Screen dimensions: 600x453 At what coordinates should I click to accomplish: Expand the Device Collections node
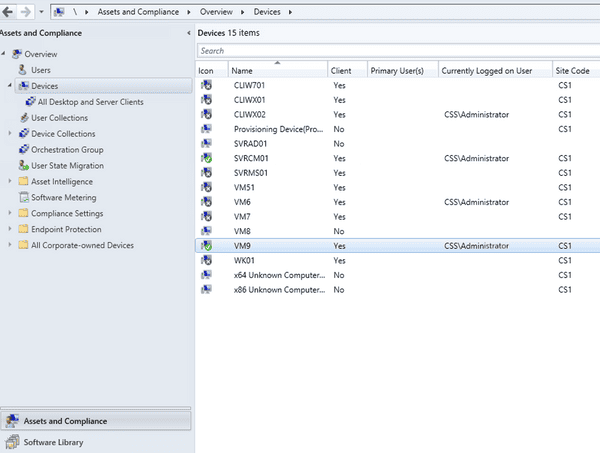[10, 133]
